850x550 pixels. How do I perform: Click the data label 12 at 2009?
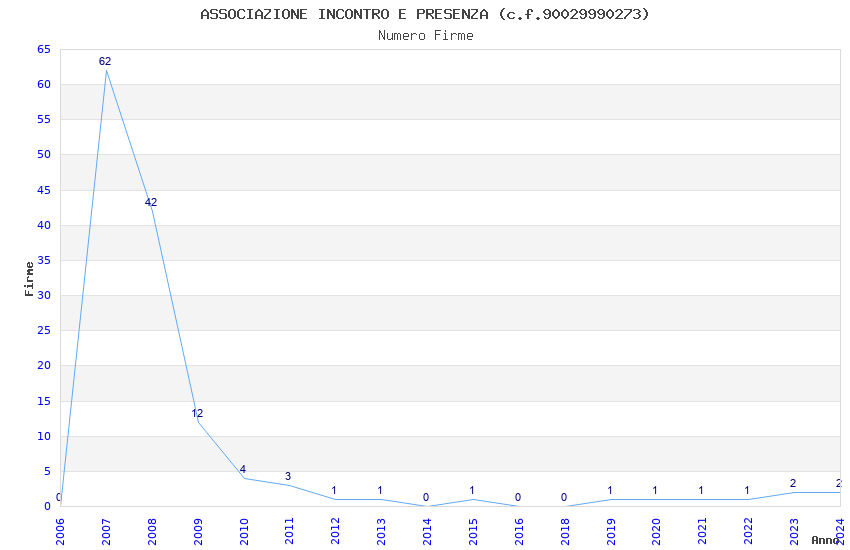197,413
